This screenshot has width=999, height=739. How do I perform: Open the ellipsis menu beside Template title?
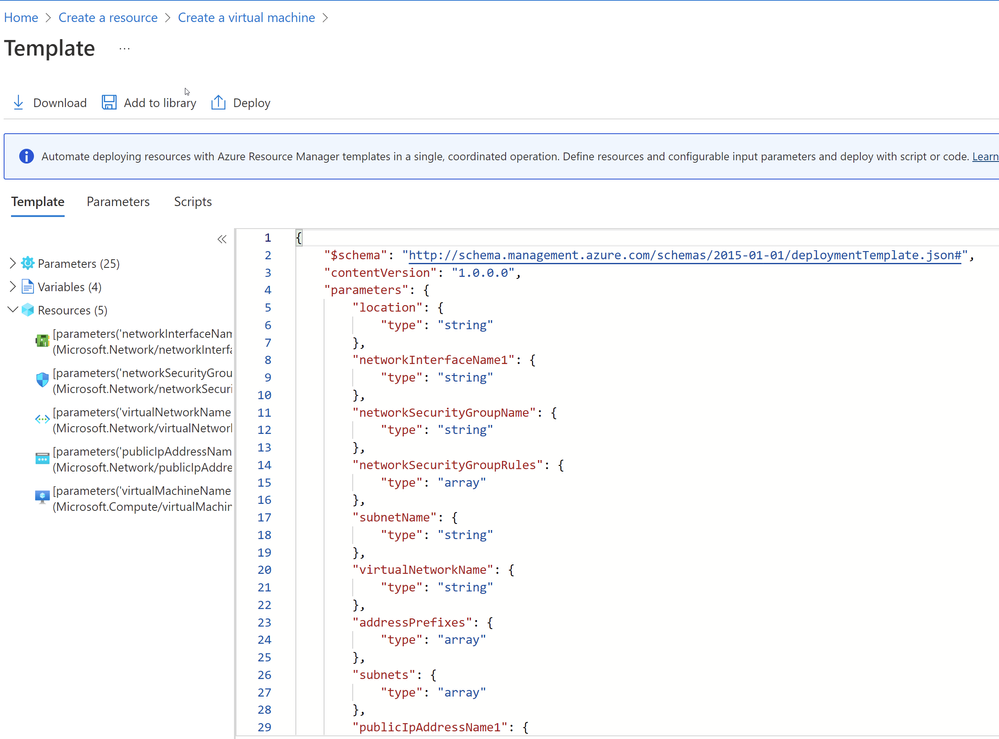point(124,48)
